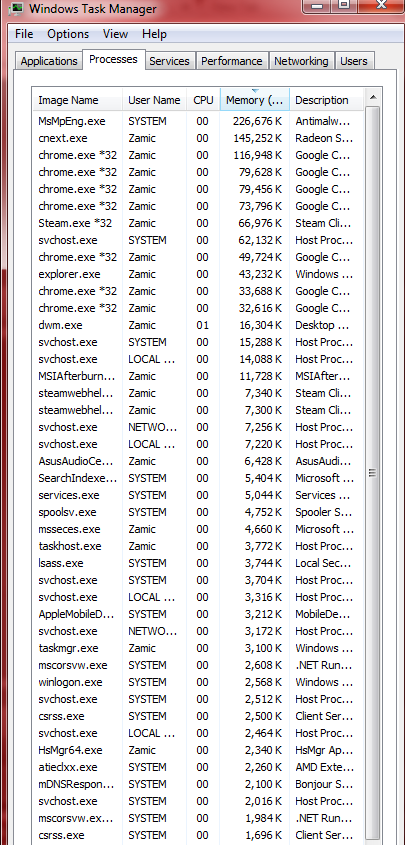This screenshot has width=405, height=845.
Task: Click the AMD Exte... description cell
Action: [x=324, y=767]
